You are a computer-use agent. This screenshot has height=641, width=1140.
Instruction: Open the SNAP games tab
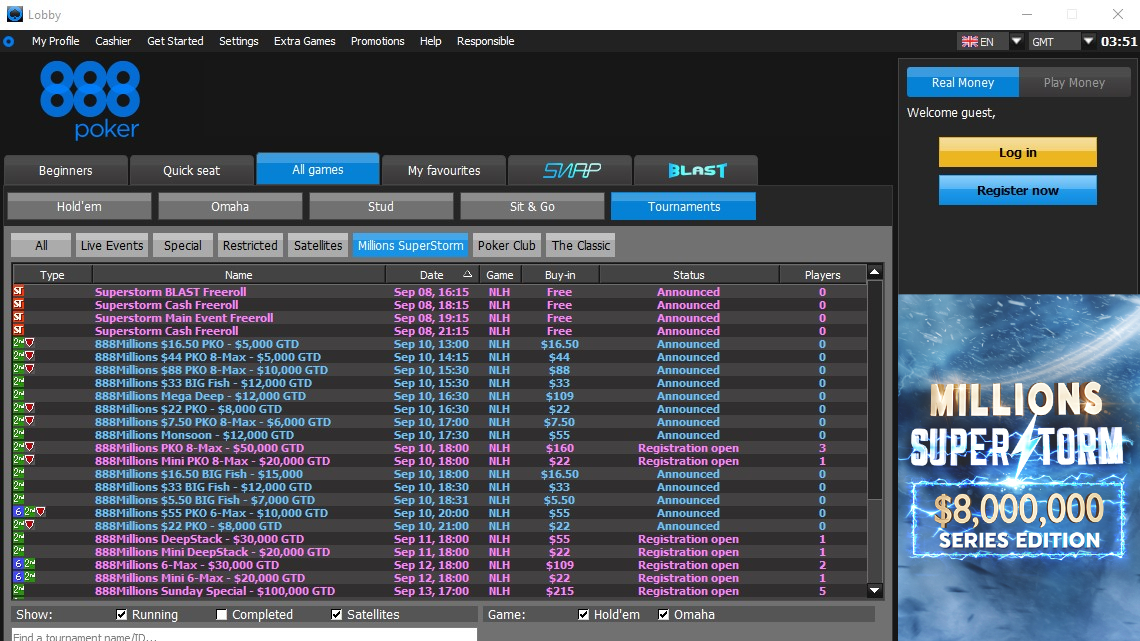[x=571, y=171]
